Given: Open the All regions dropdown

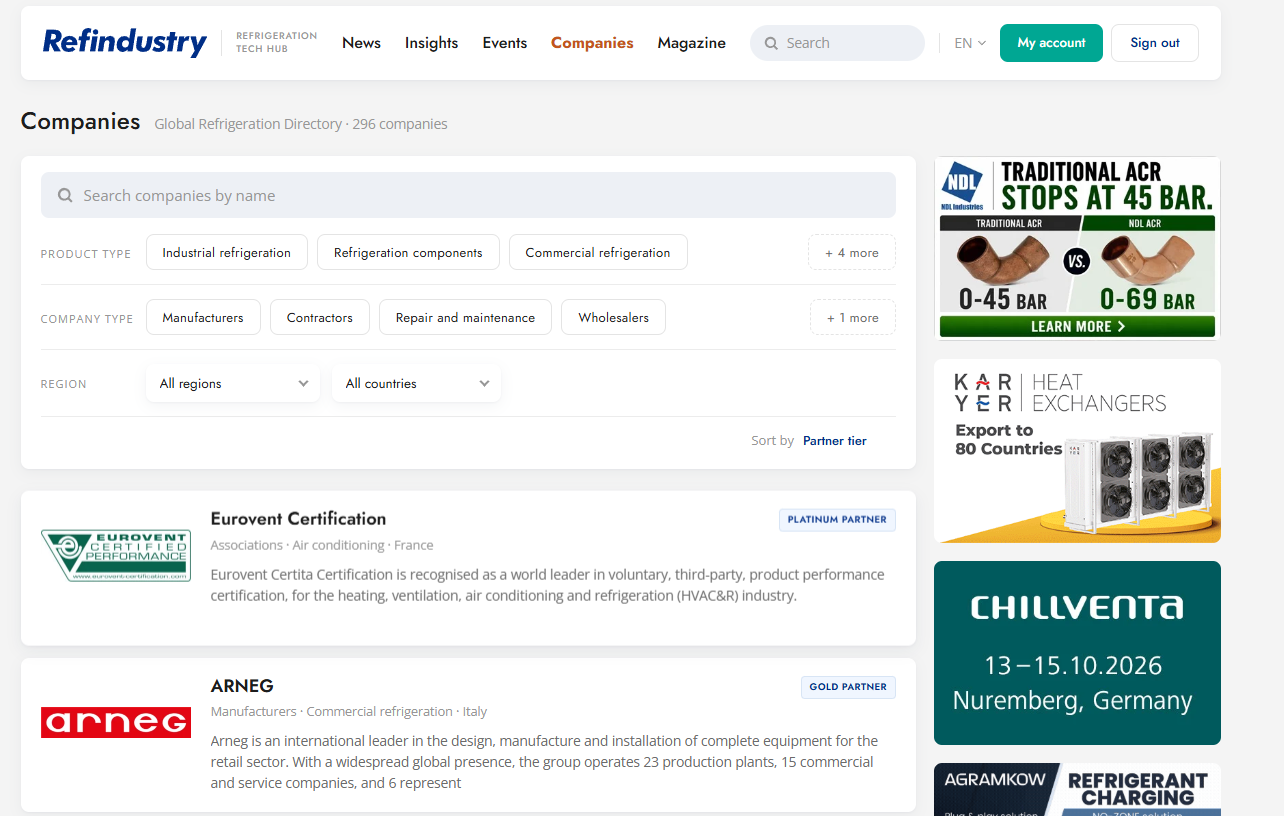Looking at the screenshot, I should click(233, 384).
